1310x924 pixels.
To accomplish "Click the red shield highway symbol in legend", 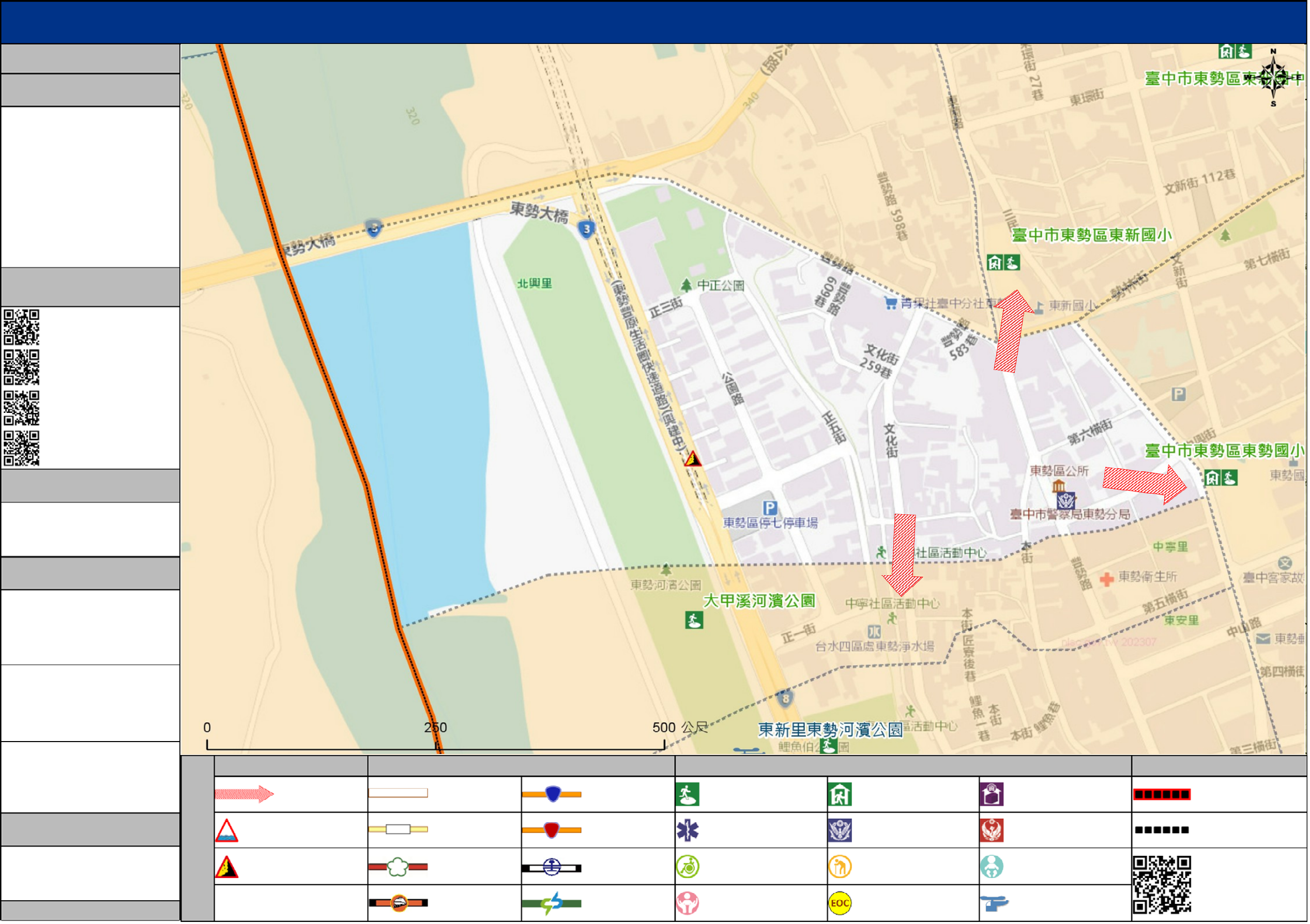I will 552,830.
